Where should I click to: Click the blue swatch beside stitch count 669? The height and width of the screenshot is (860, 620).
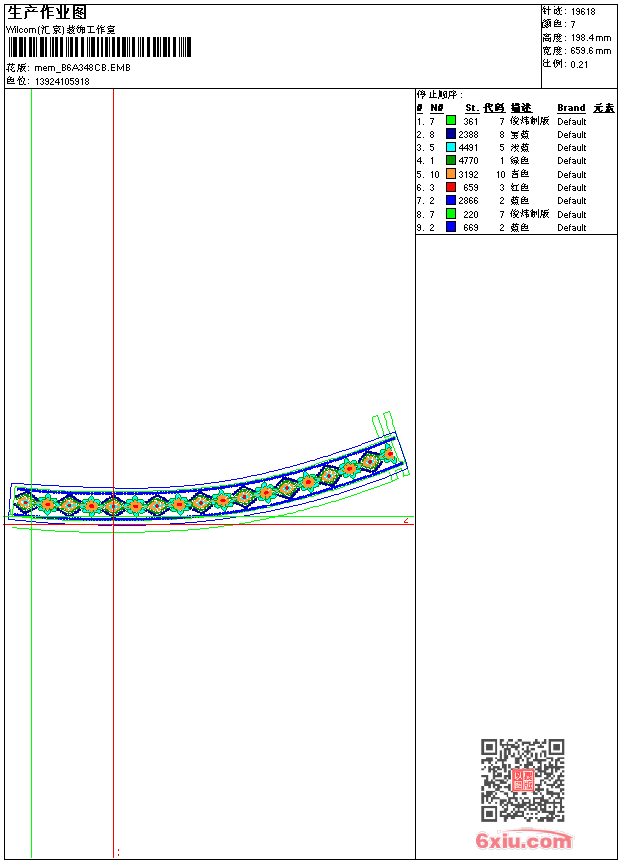click(450, 227)
